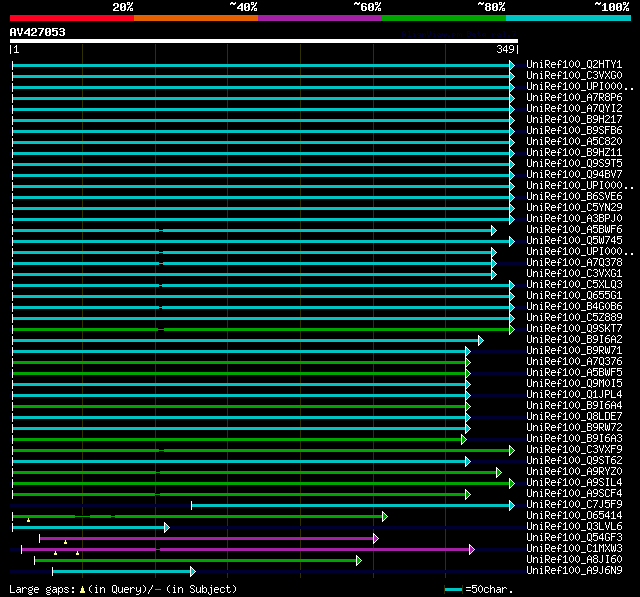
Task: Click the arrowhead ending the Q3LVL6 alignment
Action: (x=167, y=527)
